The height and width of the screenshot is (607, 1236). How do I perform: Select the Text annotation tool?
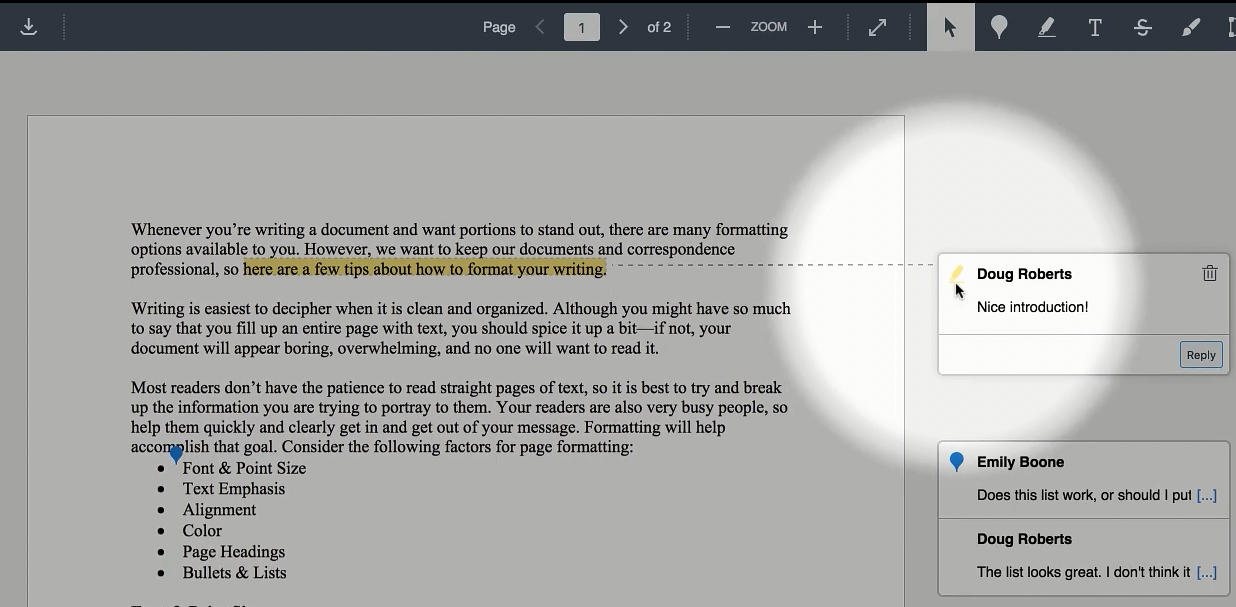point(1094,27)
